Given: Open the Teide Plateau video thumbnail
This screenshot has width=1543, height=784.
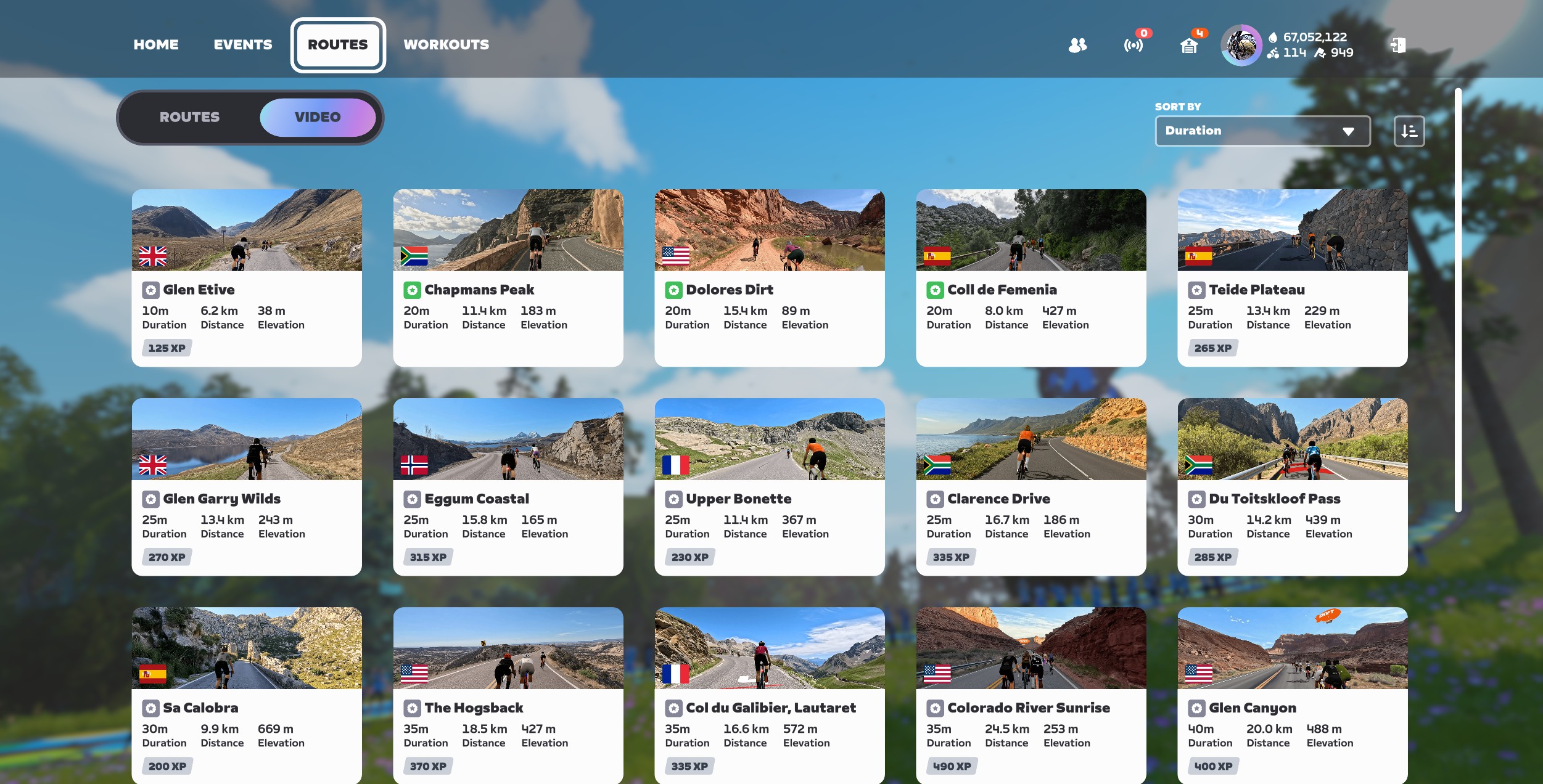Looking at the screenshot, I should point(1293,230).
